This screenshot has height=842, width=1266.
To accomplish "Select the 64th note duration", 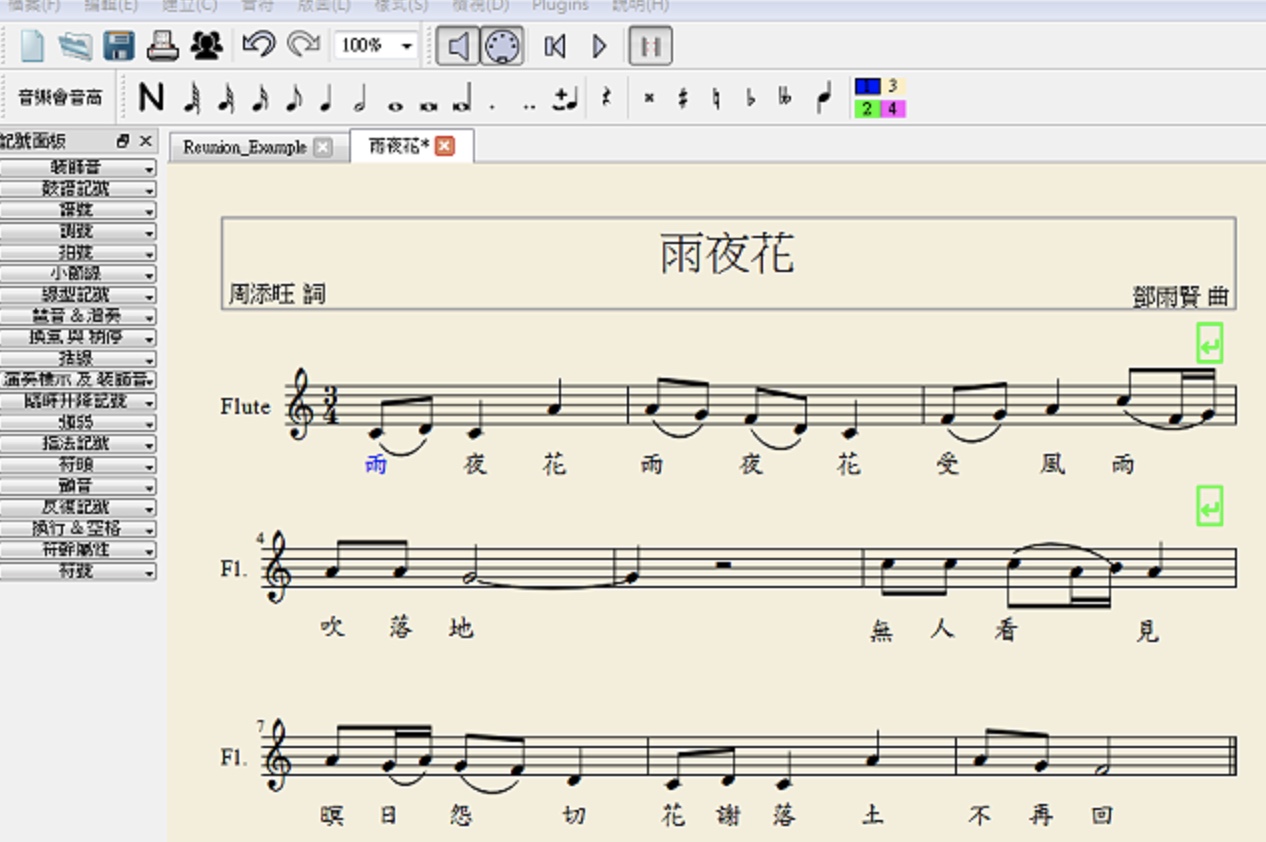I will 192,98.
